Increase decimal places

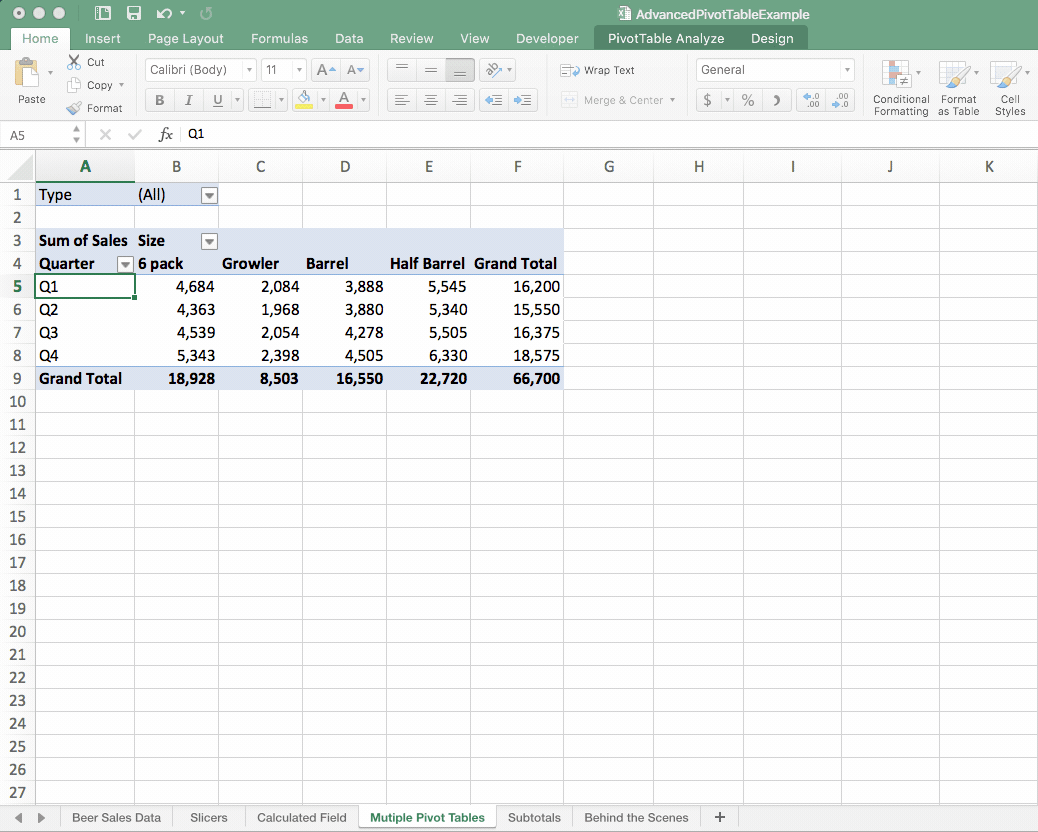[x=811, y=101]
